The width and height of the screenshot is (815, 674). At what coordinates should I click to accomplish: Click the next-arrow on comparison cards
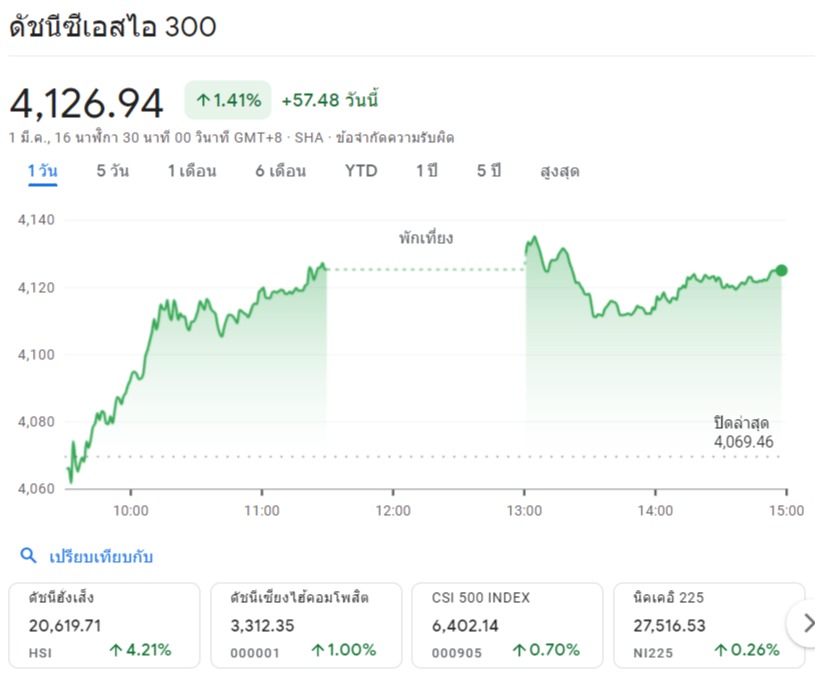click(x=805, y=623)
